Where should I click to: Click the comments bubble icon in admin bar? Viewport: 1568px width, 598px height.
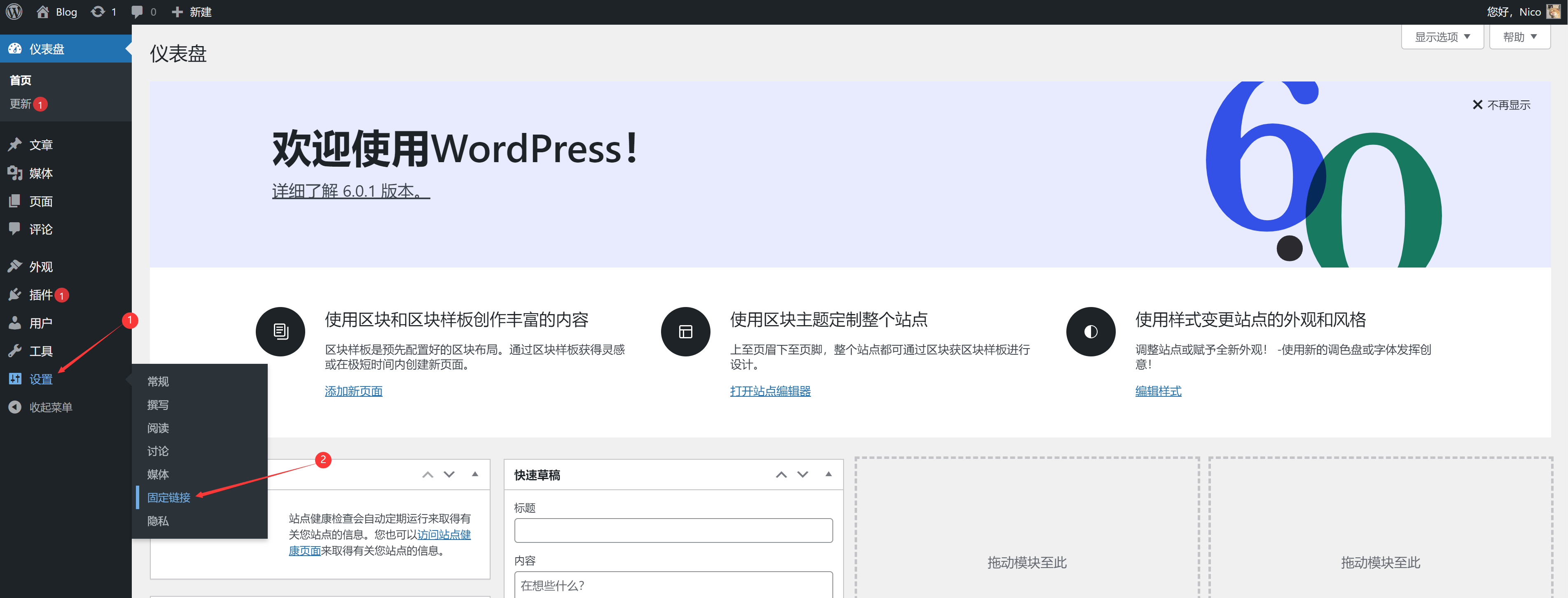138,12
